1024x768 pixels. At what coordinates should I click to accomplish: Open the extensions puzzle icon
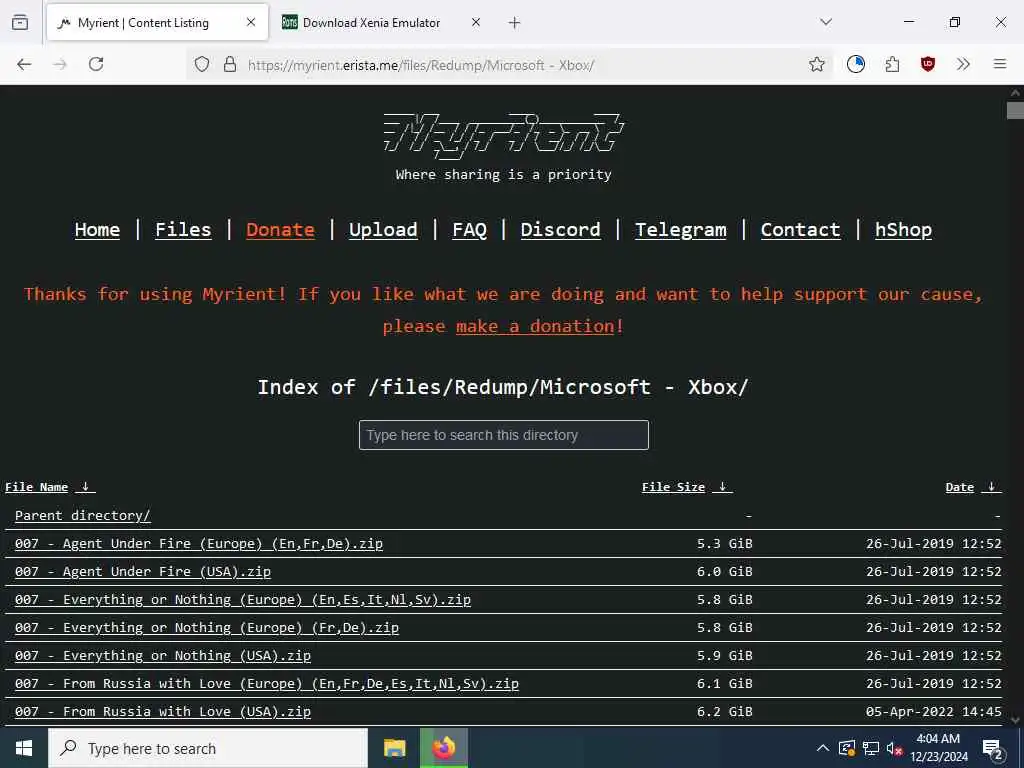[892, 64]
